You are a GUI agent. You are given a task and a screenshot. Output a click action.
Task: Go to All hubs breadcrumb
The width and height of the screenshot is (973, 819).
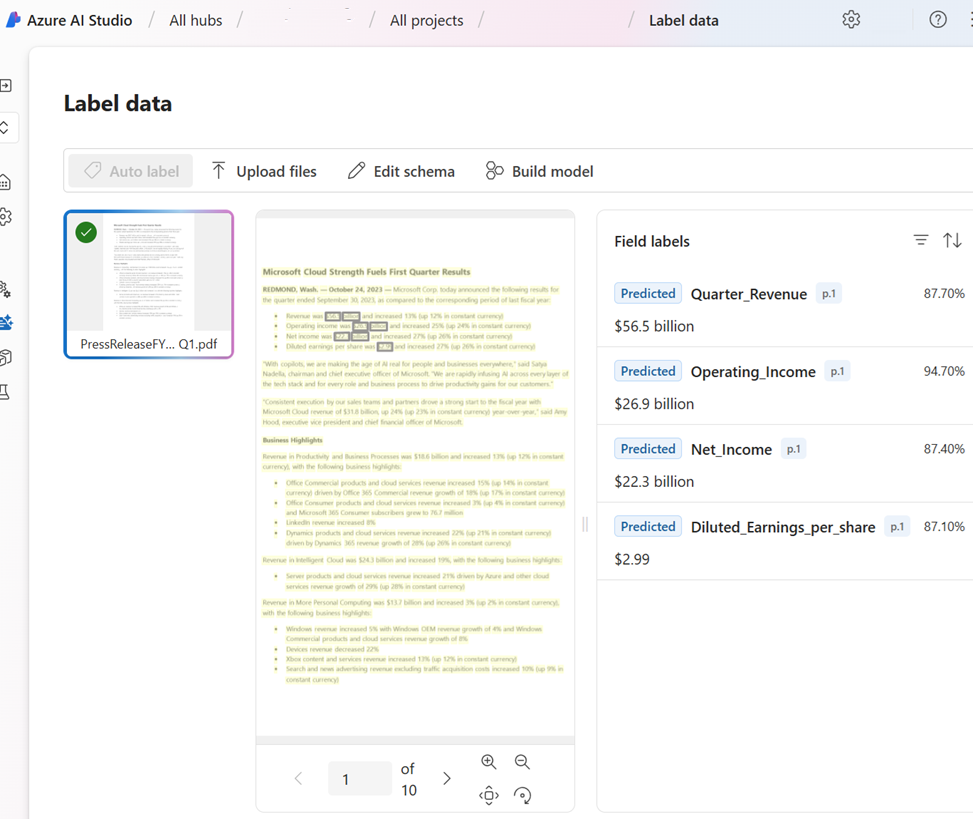[195, 20]
